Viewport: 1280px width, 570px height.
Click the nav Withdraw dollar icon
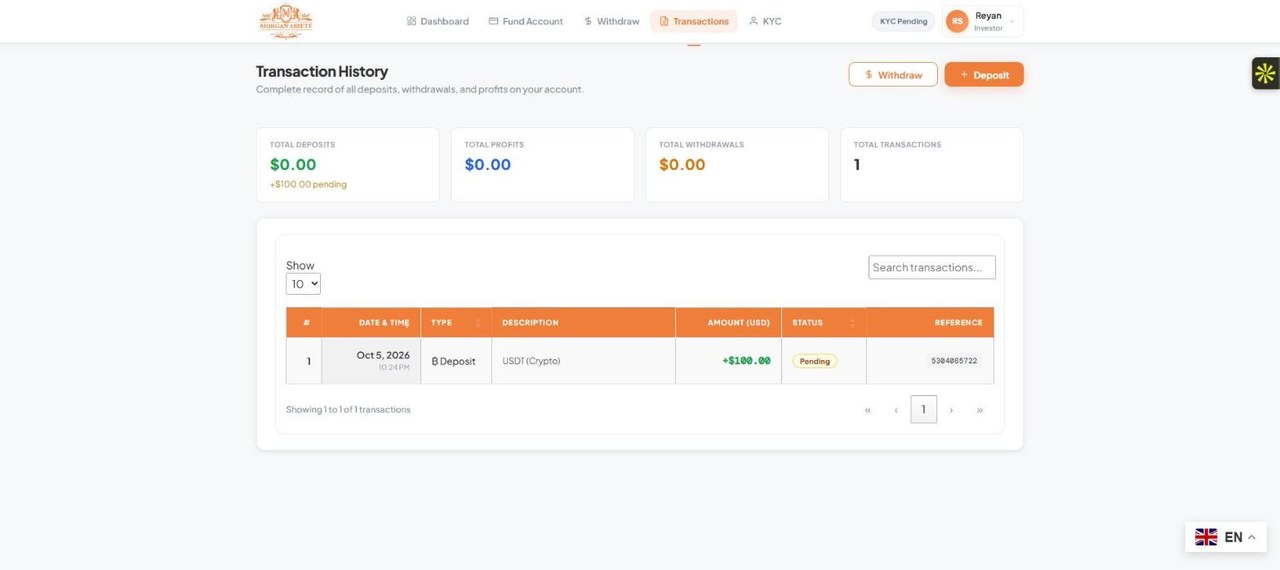click(x=588, y=21)
